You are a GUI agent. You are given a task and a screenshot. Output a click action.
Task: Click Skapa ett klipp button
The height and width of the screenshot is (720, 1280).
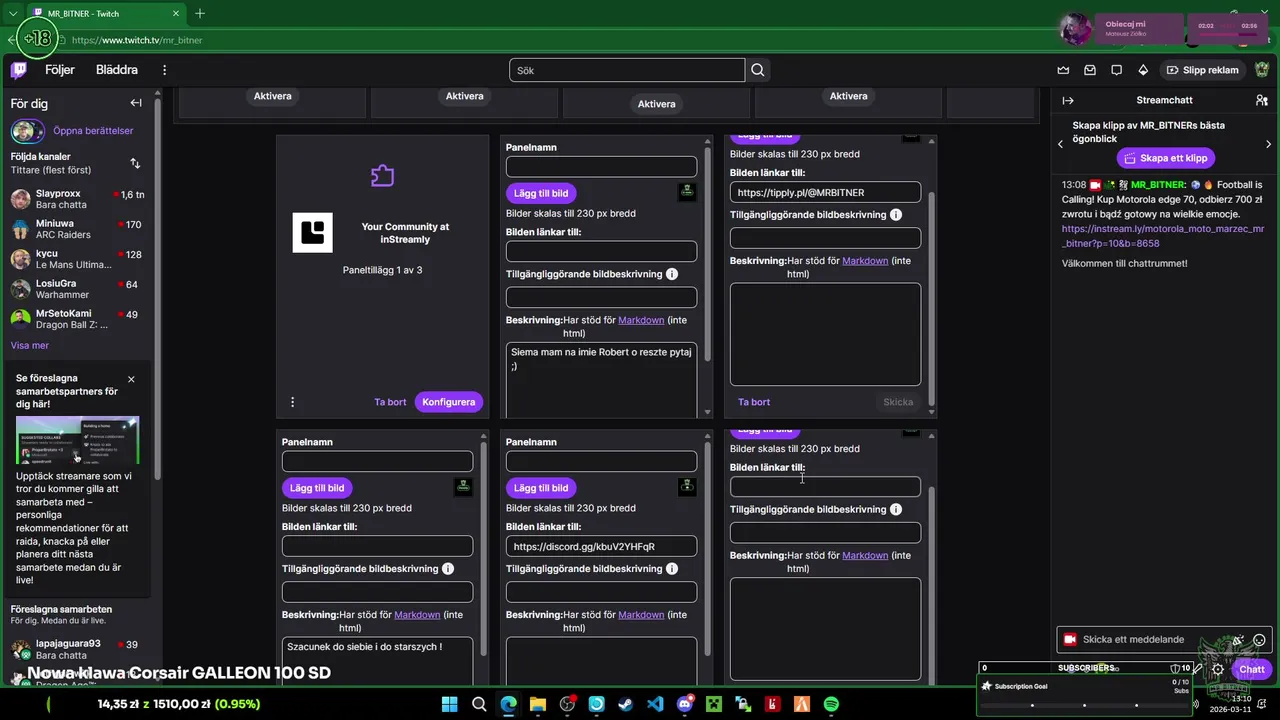[1164, 158]
